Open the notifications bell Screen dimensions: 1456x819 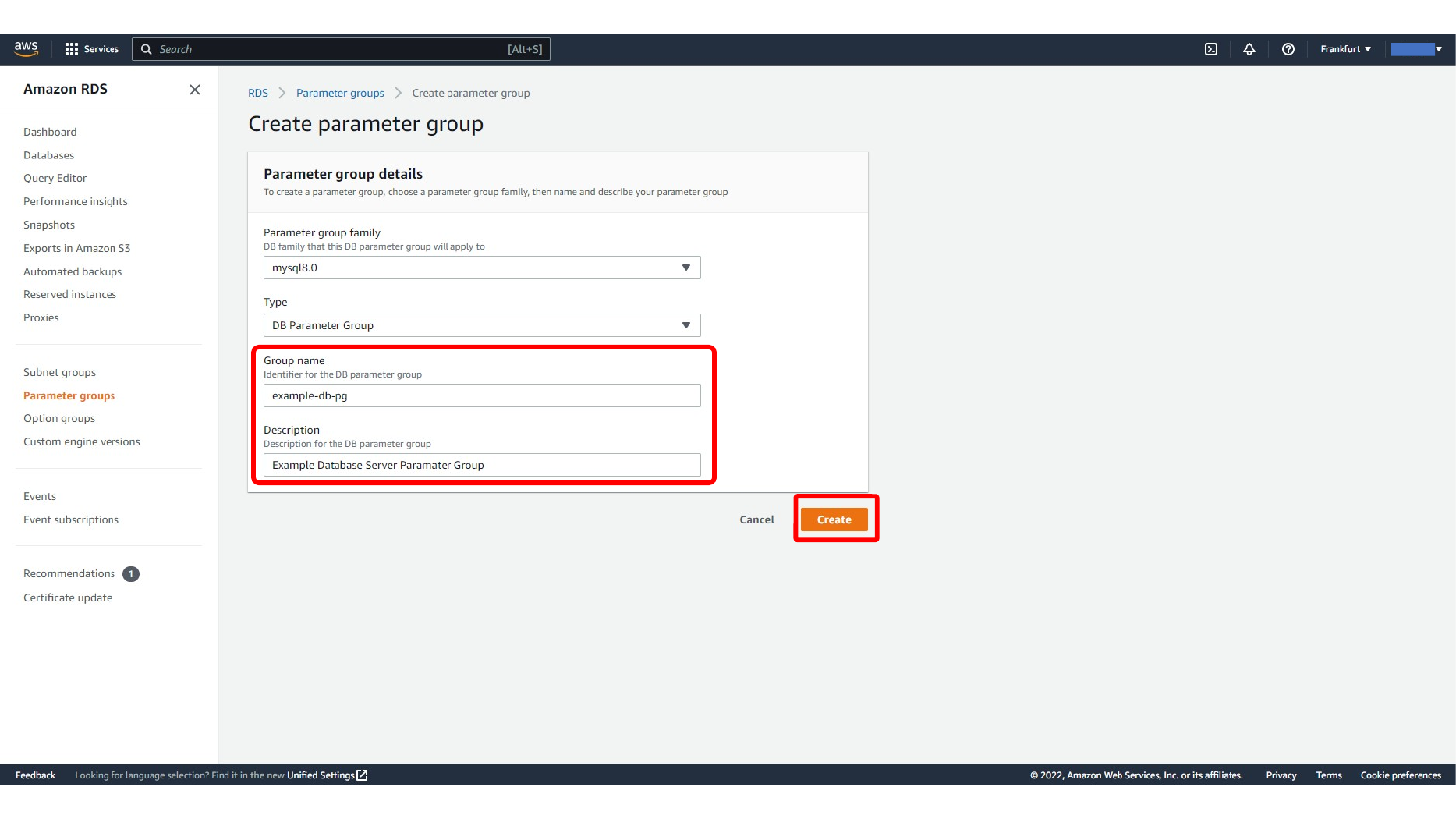1249,49
